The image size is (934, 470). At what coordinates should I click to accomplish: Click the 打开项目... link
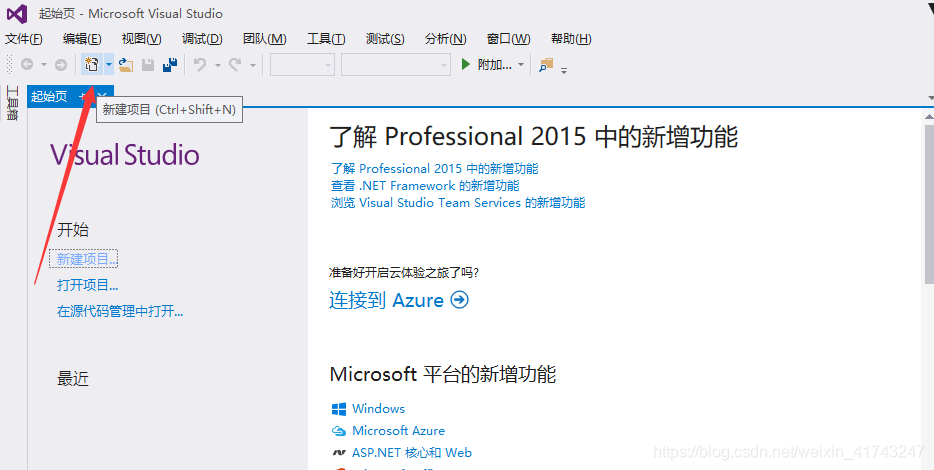88,285
